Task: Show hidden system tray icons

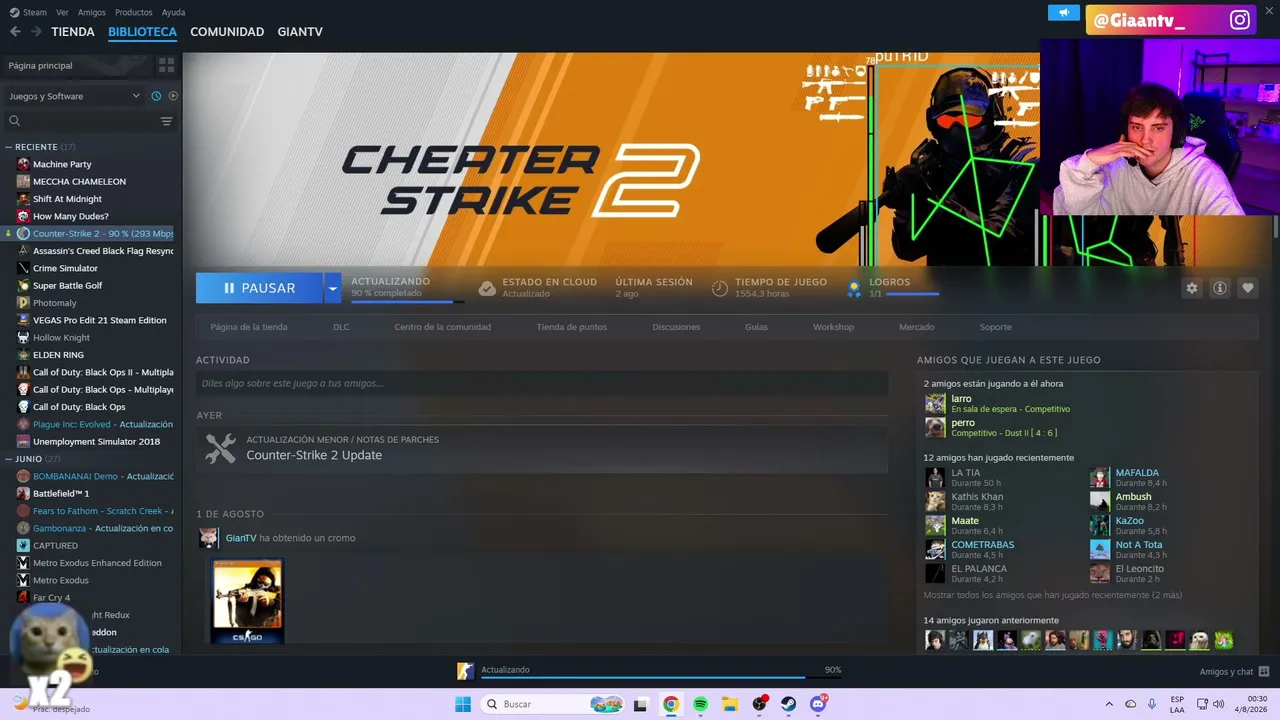Action: (1109, 704)
